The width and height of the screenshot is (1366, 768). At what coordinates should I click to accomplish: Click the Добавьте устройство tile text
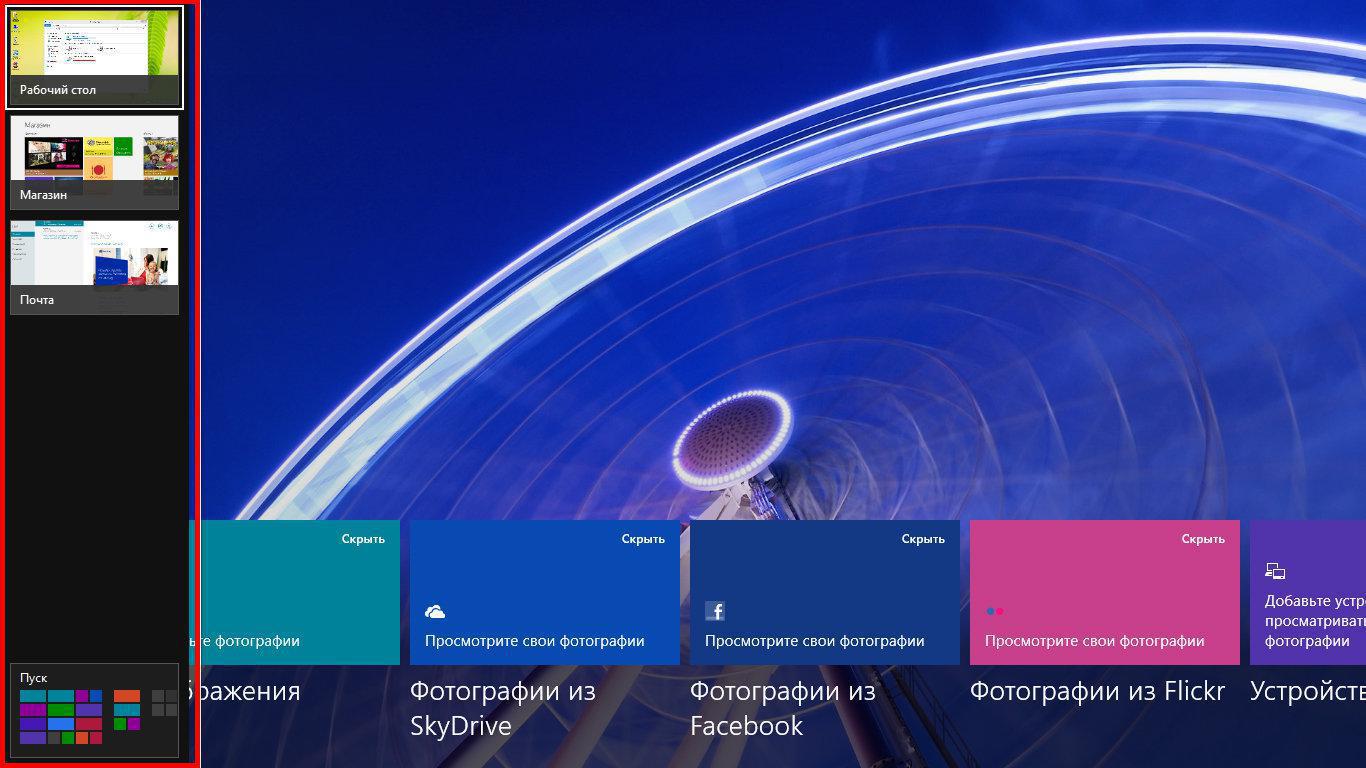coord(1315,621)
